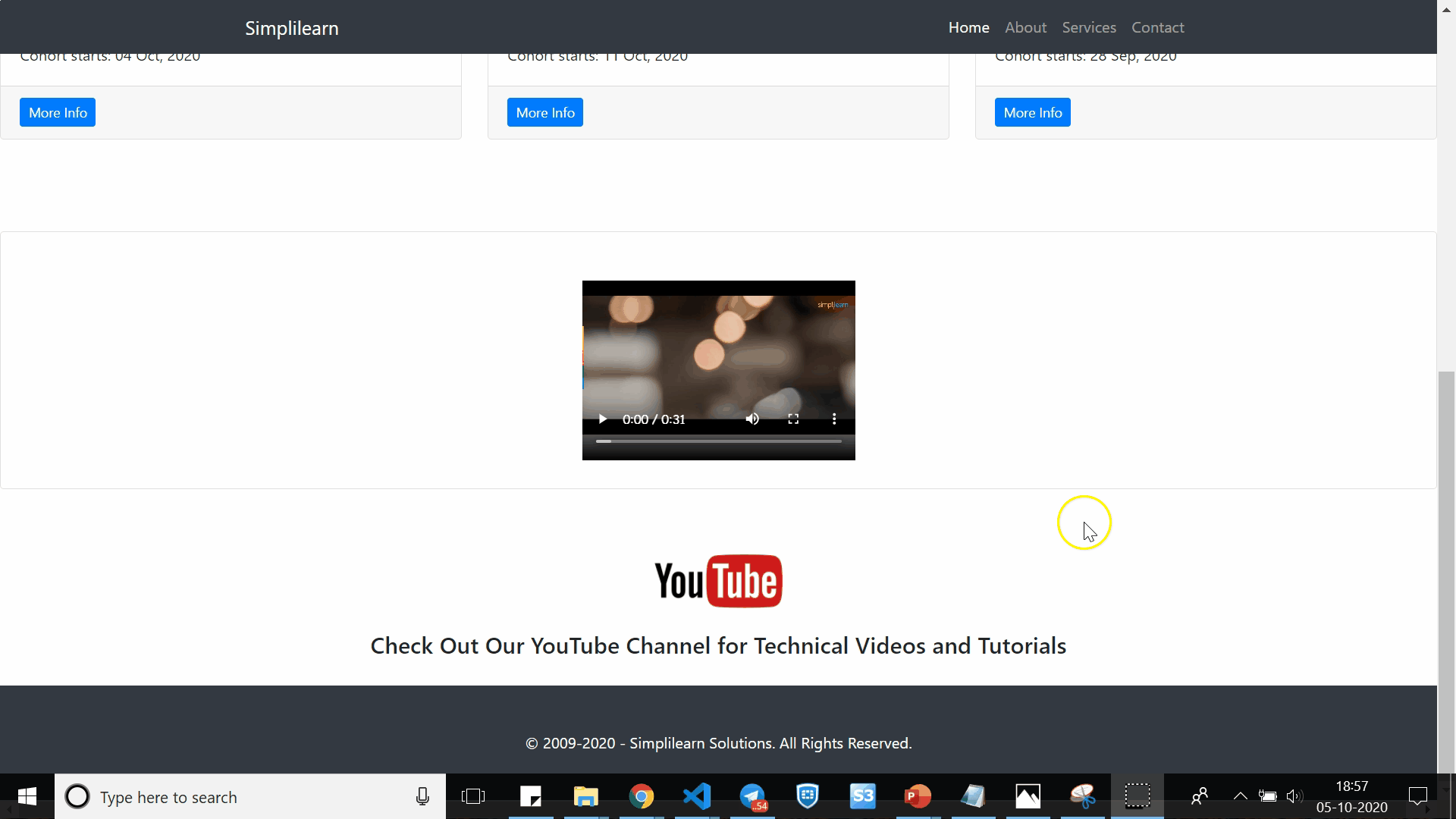Click the Simplilearn brand link
Screen dimensions: 1456x819
point(292,28)
